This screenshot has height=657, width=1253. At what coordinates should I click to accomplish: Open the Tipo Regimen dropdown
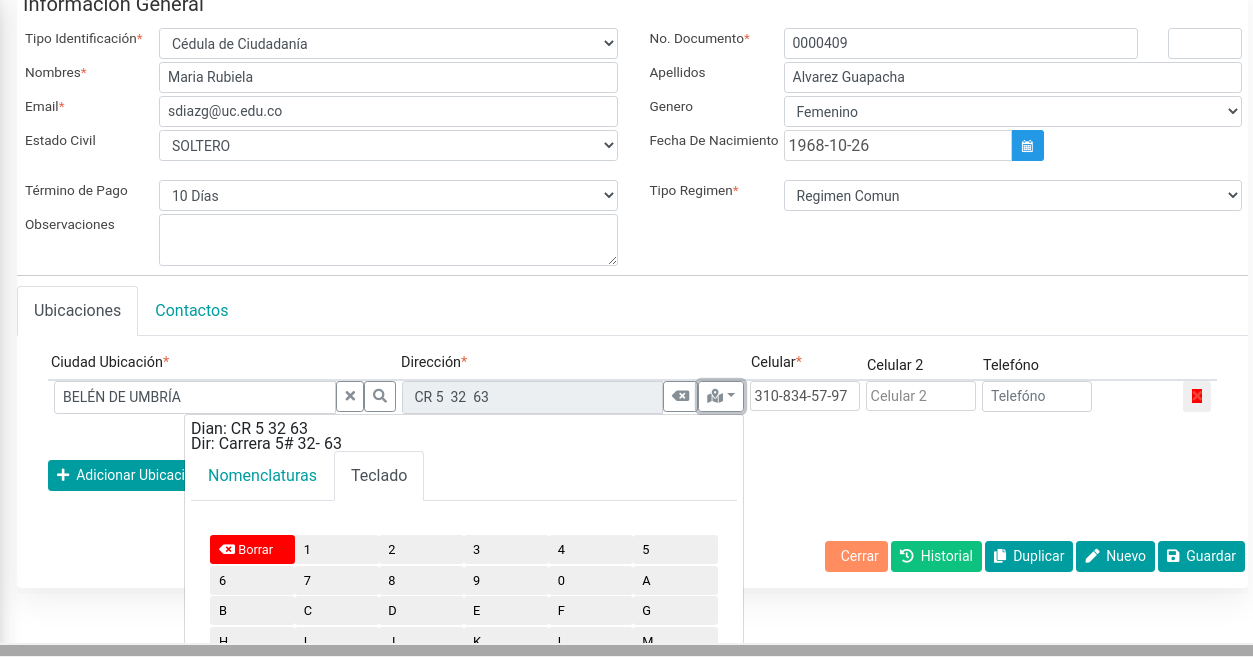pos(1012,196)
